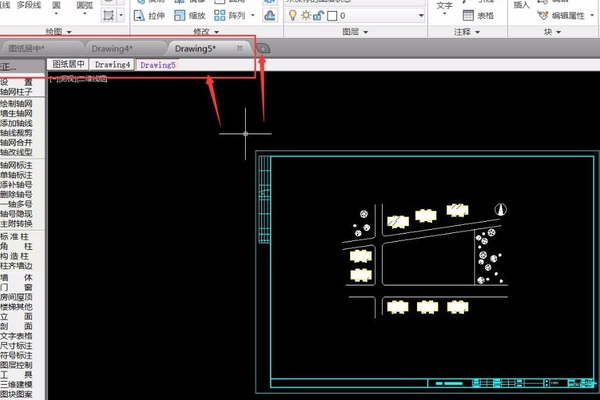
Task: Open dropdown beside the rectangle boundary icon
Action: click(x=121, y=16)
